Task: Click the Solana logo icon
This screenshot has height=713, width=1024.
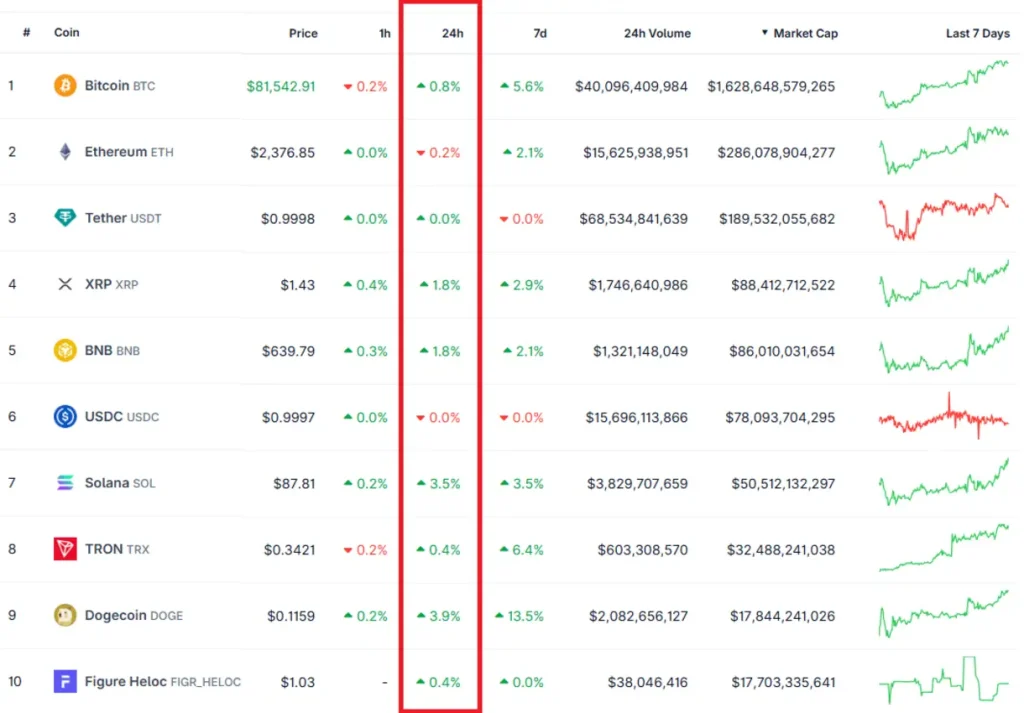Action: (x=65, y=483)
